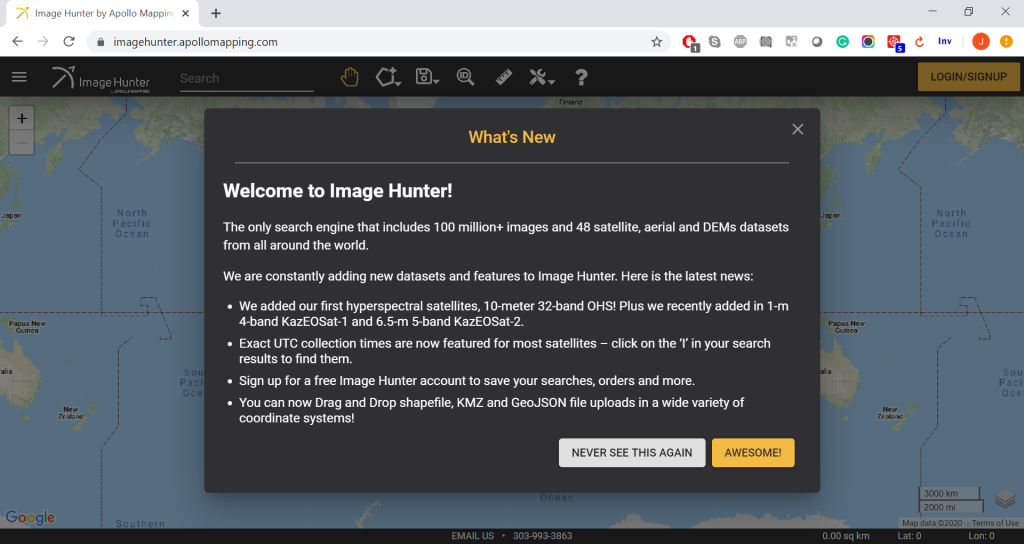This screenshot has height=544, width=1024.
Task: Click the 'What's New' dialog title
Action: 512,137
